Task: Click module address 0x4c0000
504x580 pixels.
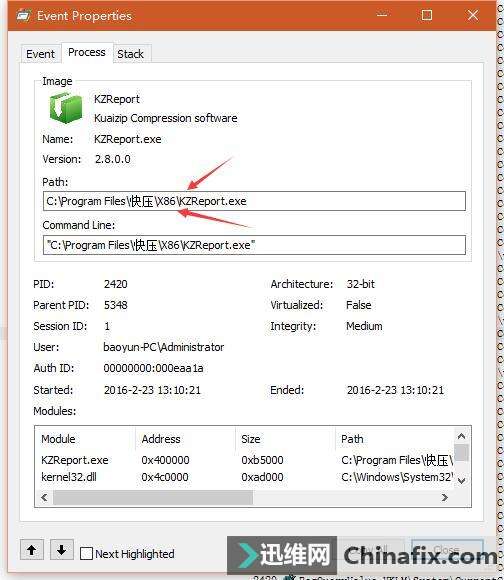Action: tap(165, 477)
